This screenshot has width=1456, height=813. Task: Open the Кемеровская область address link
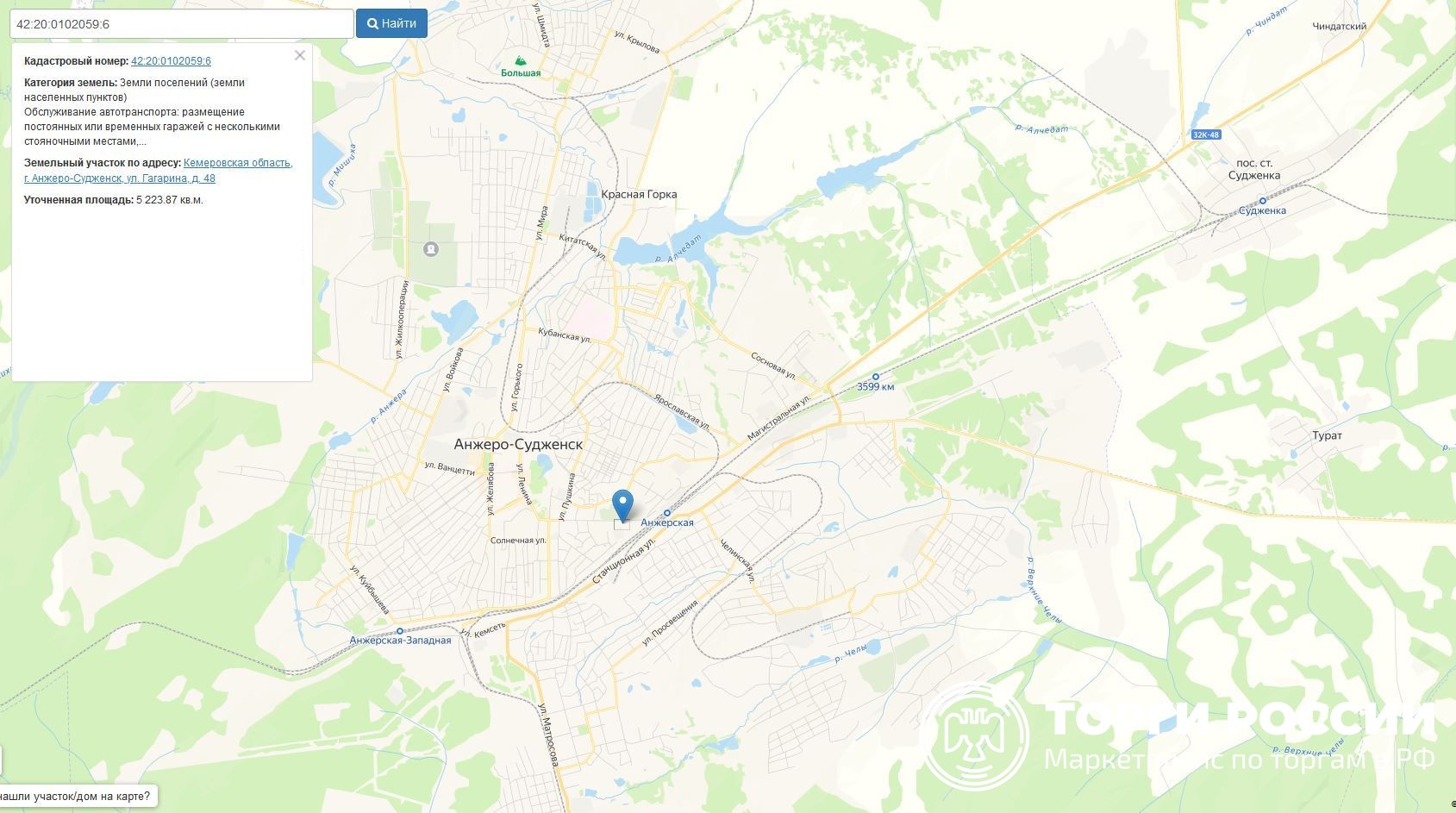coord(238,163)
